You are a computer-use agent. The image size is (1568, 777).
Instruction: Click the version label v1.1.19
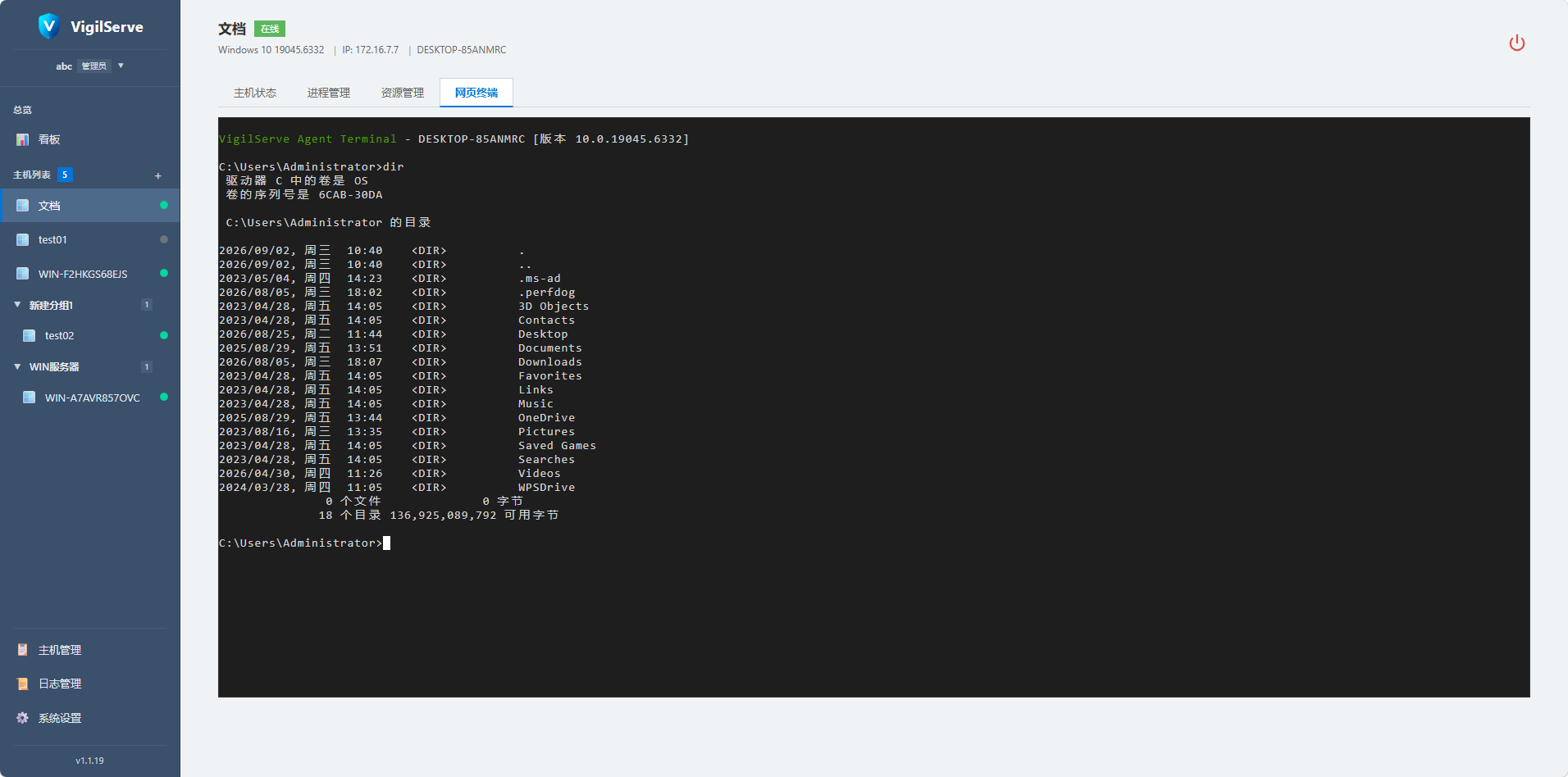click(x=89, y=761)
